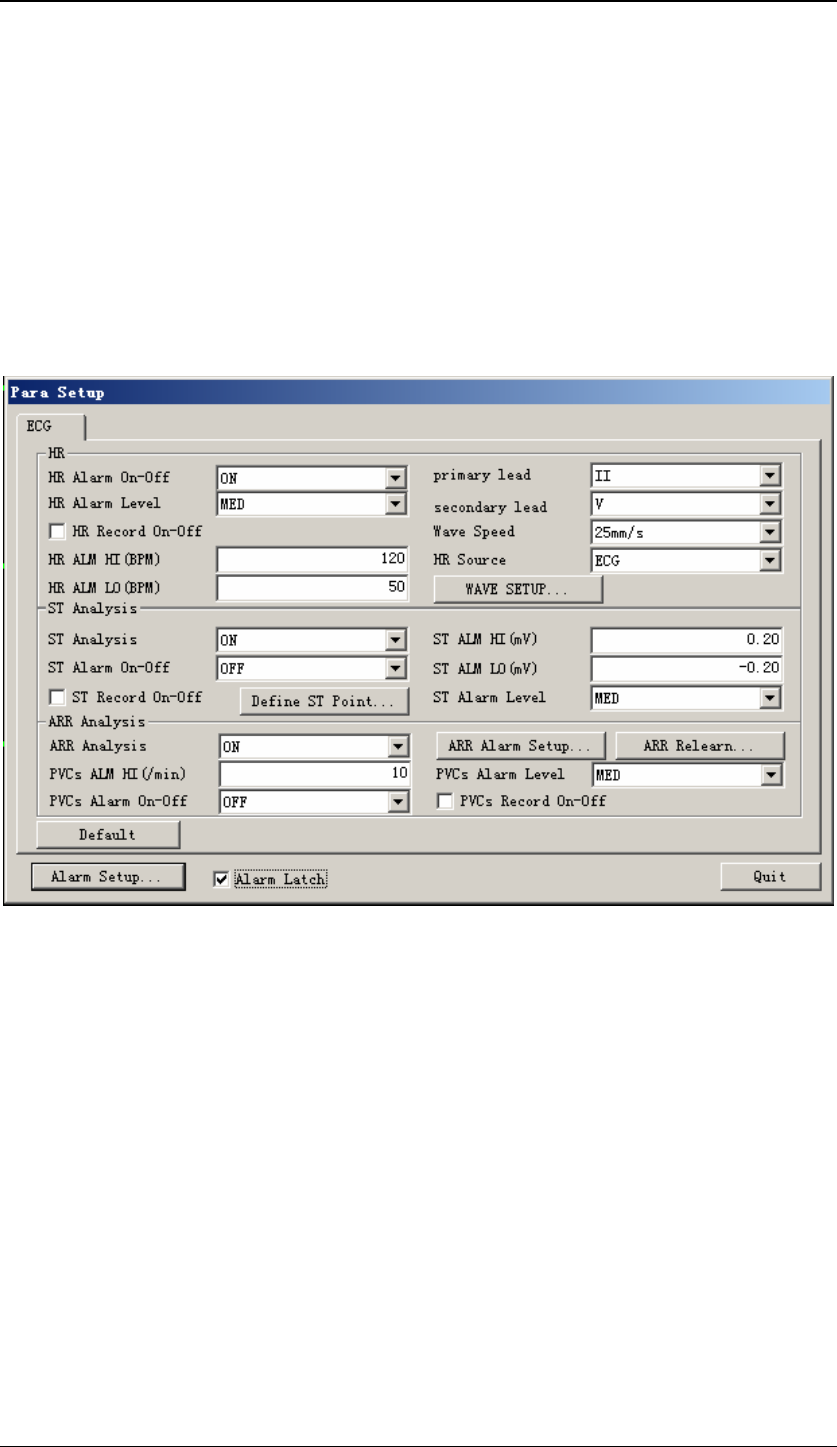Image resolution: width=837 pixels, height=1447 pixels.
Task: Open the HR Alarm Level dropdown
Action: pos(312,504)
